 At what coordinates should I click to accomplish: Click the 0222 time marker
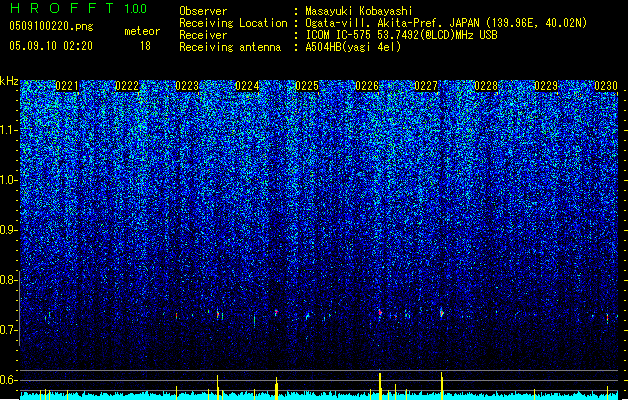point(127,86)
